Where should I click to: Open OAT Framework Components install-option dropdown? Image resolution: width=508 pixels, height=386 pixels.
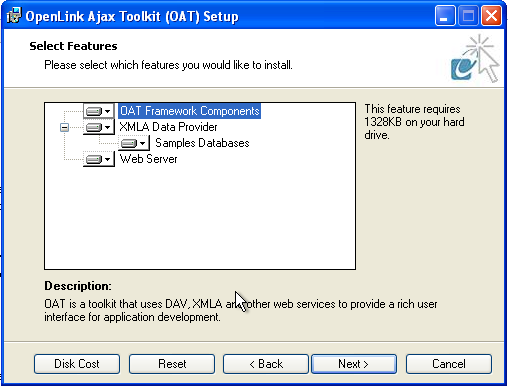pos(99,111)
